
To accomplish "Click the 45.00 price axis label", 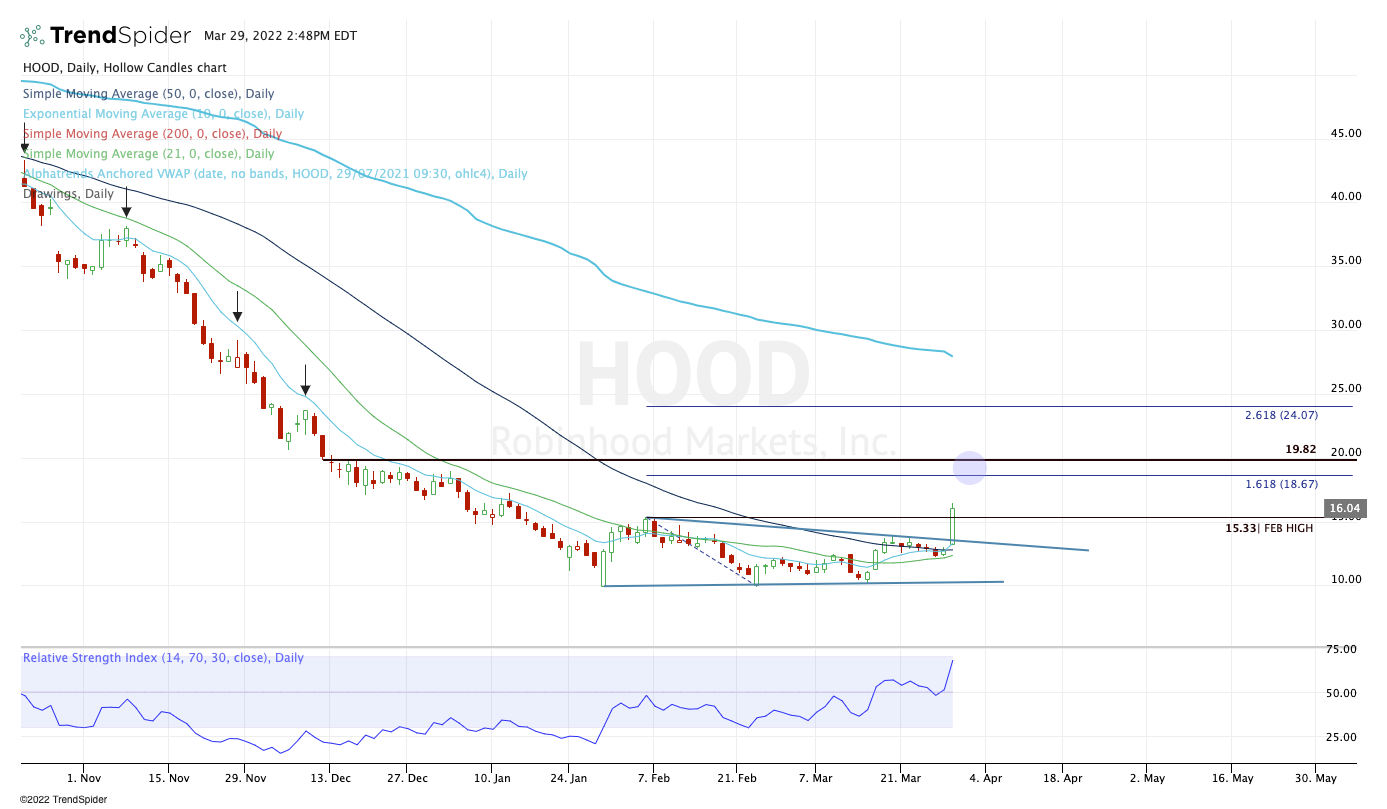I will [1347, 133].
